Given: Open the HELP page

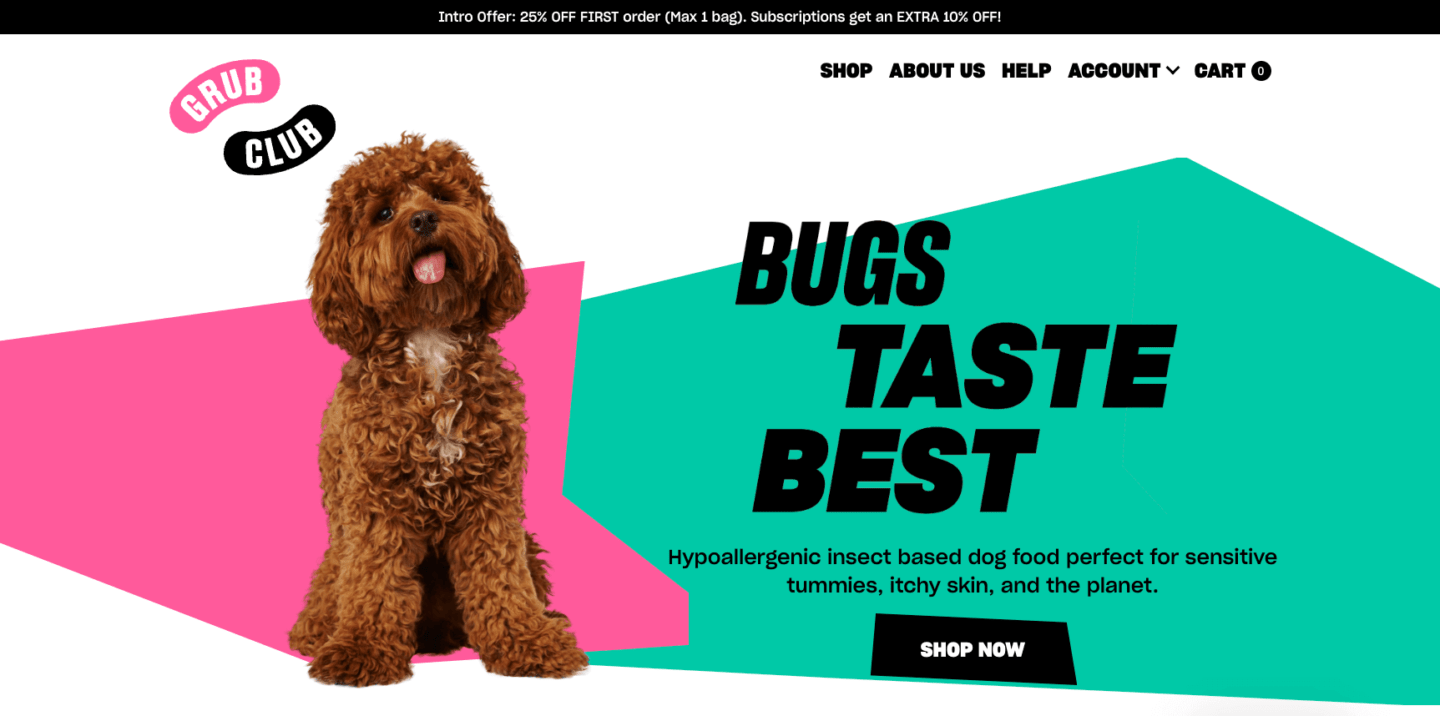Looking at the screenshot, I should pos(1026,71).
